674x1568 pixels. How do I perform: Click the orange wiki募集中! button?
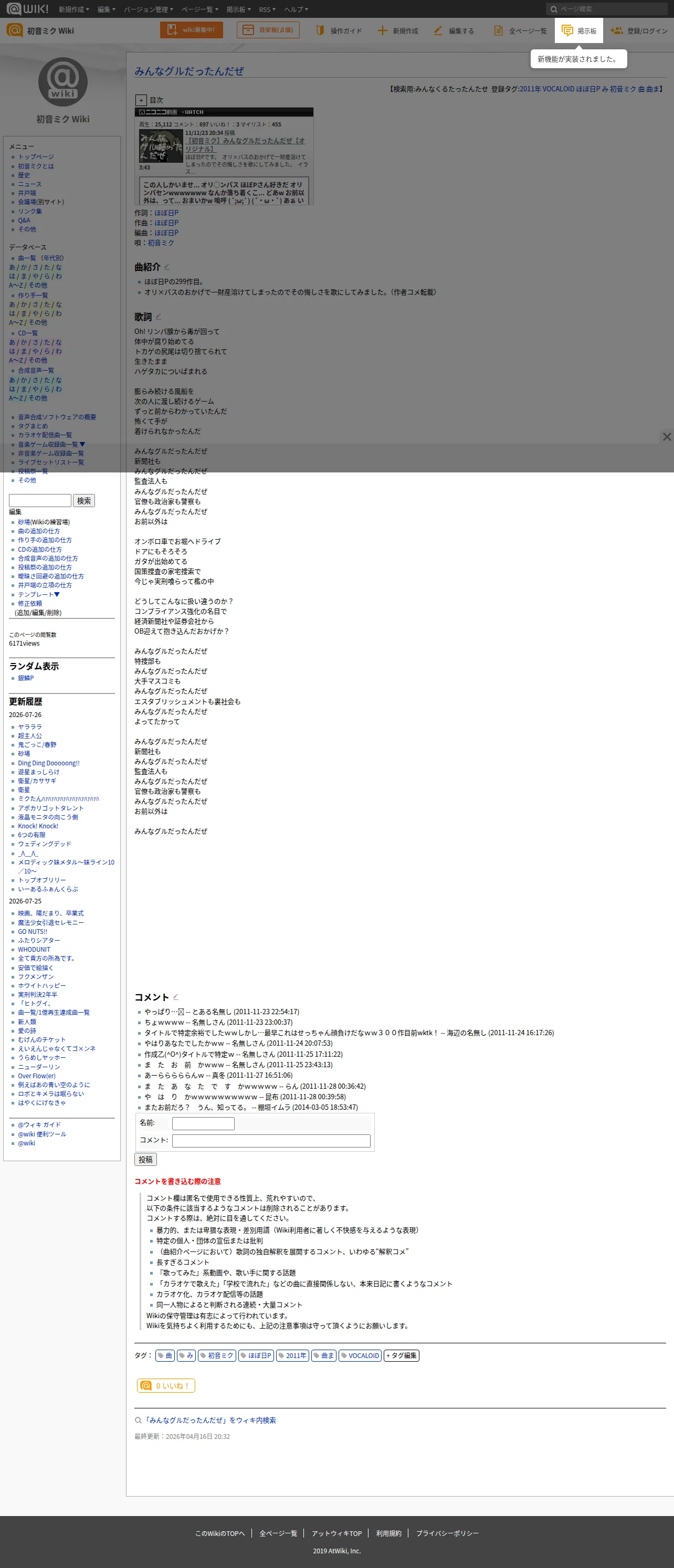coord(191,30)
